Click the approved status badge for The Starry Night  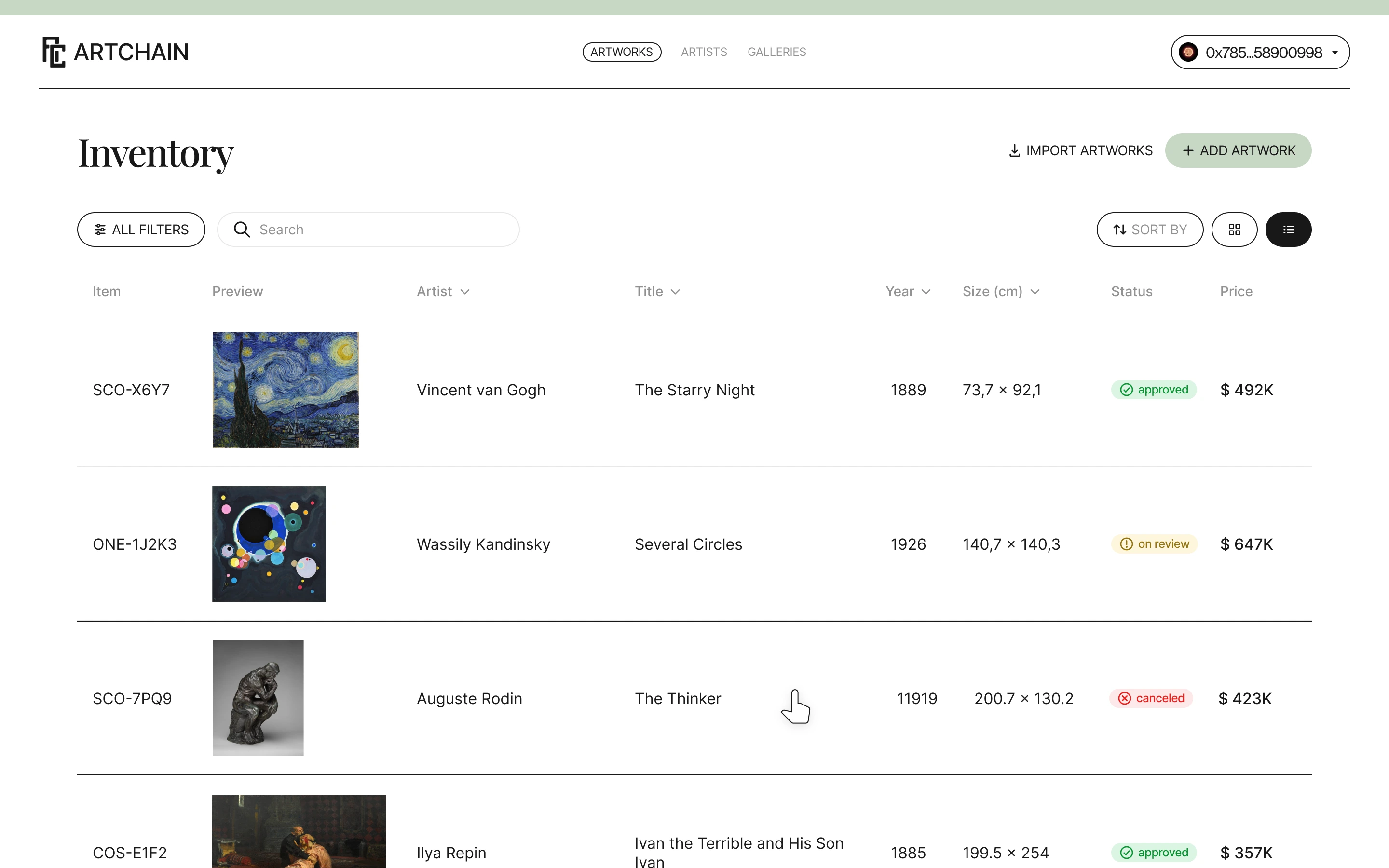coord(1154,390)
